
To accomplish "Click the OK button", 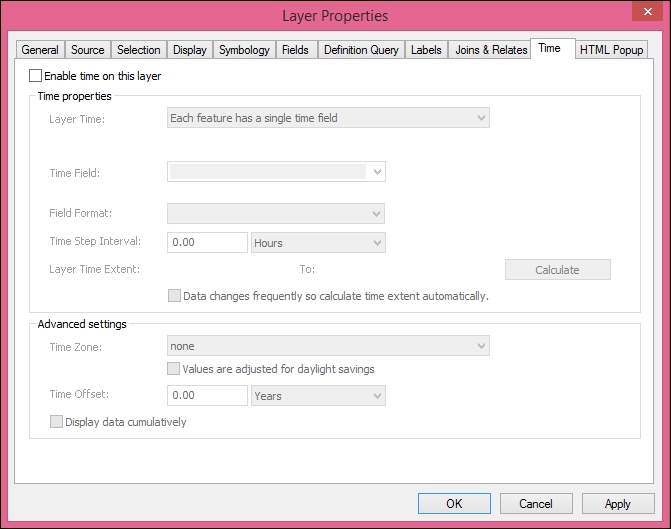I will 453,503.
